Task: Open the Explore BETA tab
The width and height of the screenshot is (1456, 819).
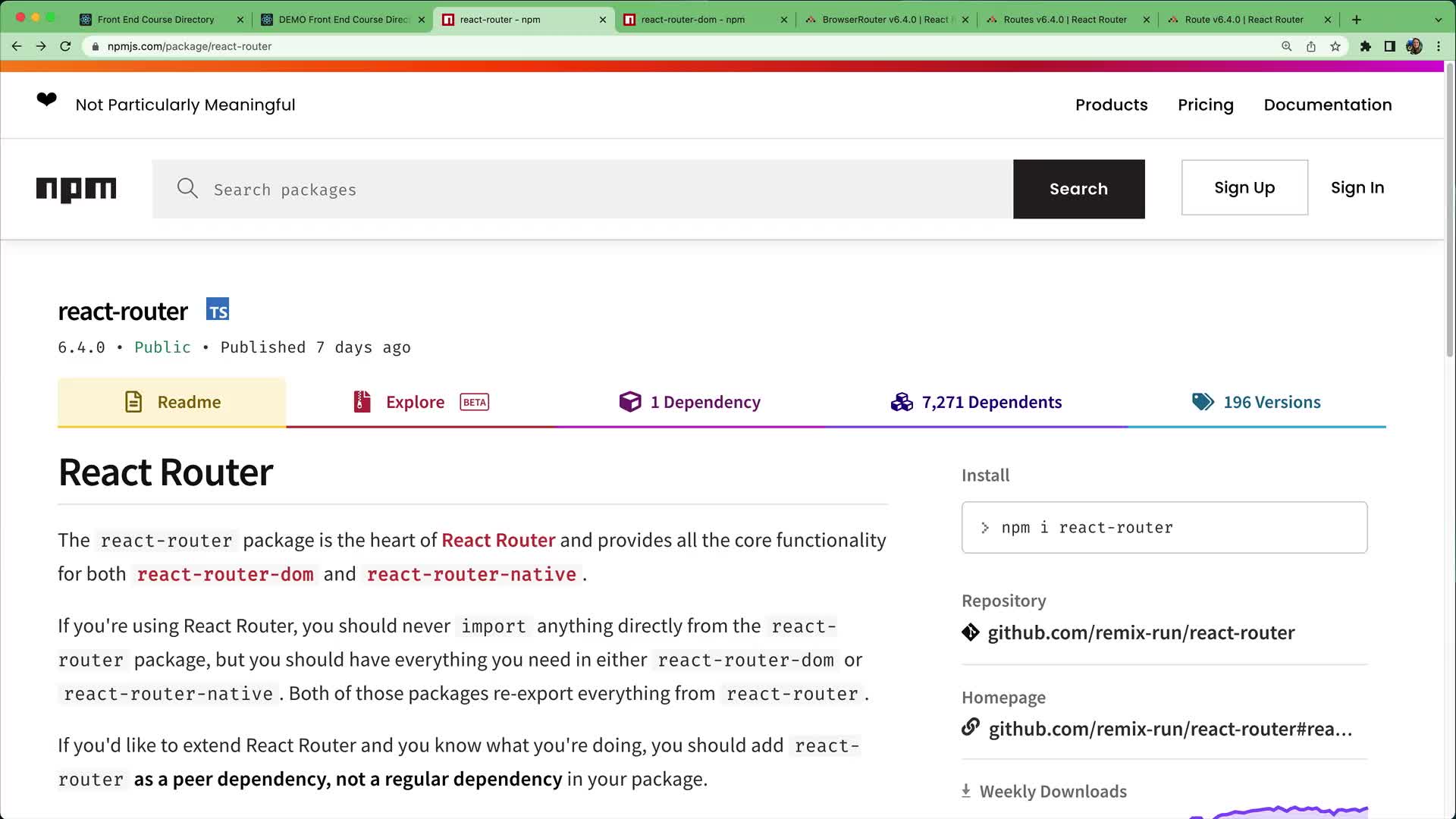Action: coord(421,402)
